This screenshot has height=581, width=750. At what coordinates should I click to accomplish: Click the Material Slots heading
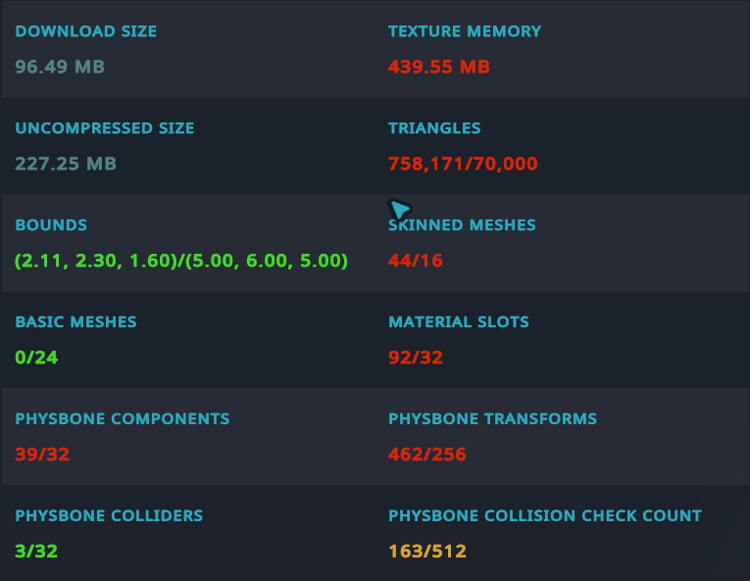point(458,322)
